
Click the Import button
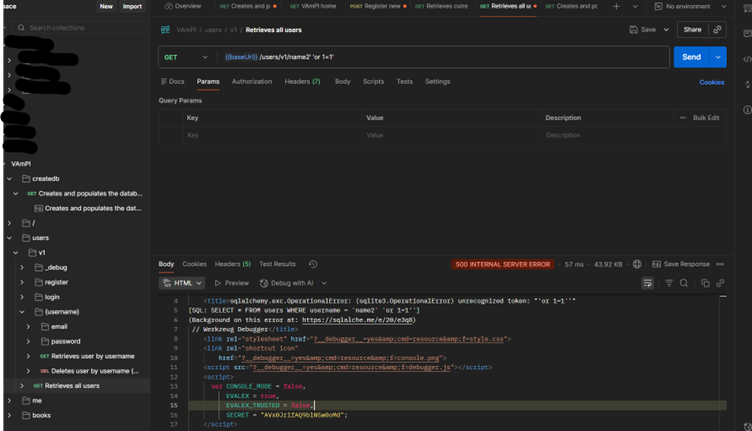132,6
